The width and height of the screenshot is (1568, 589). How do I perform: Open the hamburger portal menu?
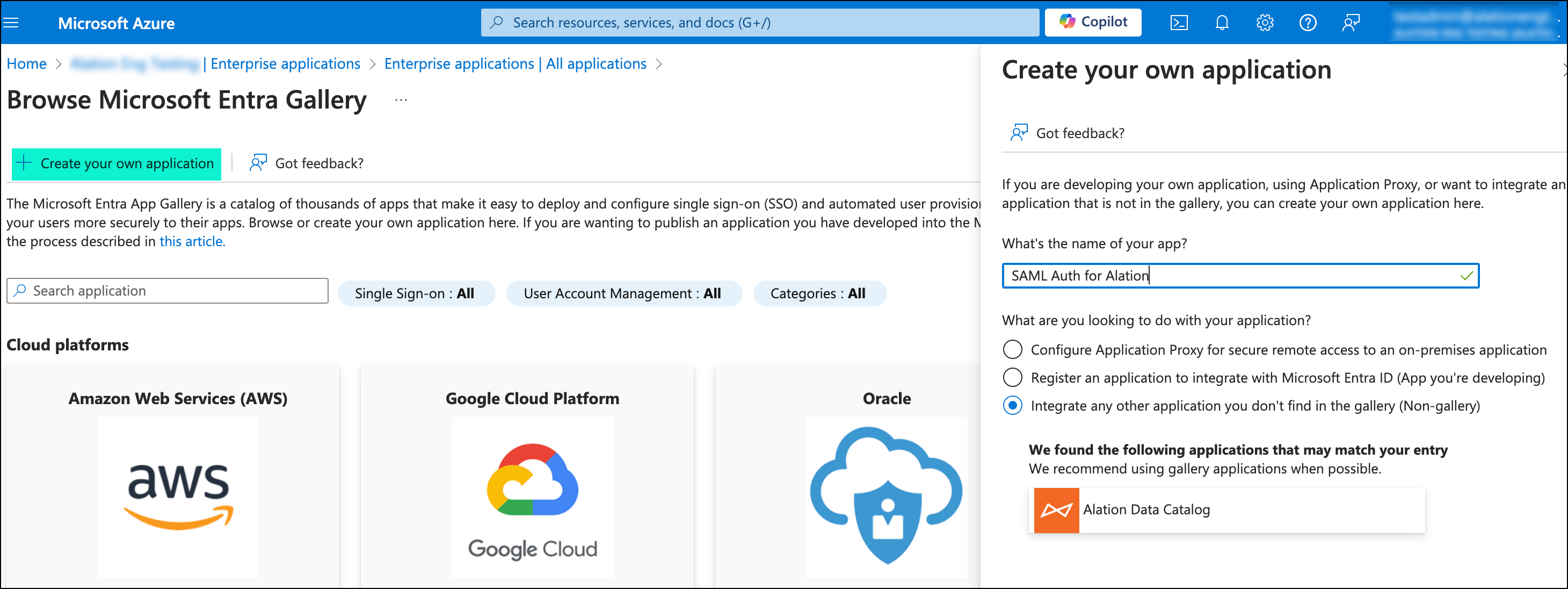(x=11, y=23)
